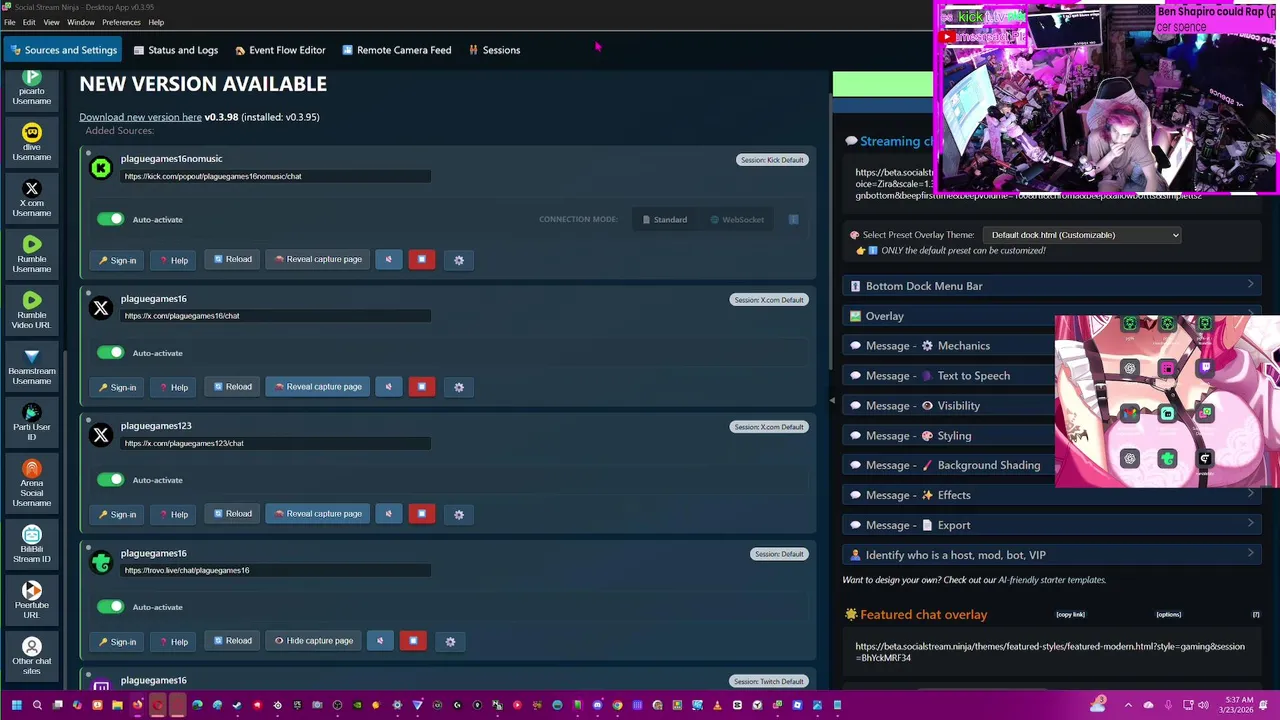The image size is (1280, 720).
Task: Open Other chat sites in sidebar
Action: [x=32, y=656]
